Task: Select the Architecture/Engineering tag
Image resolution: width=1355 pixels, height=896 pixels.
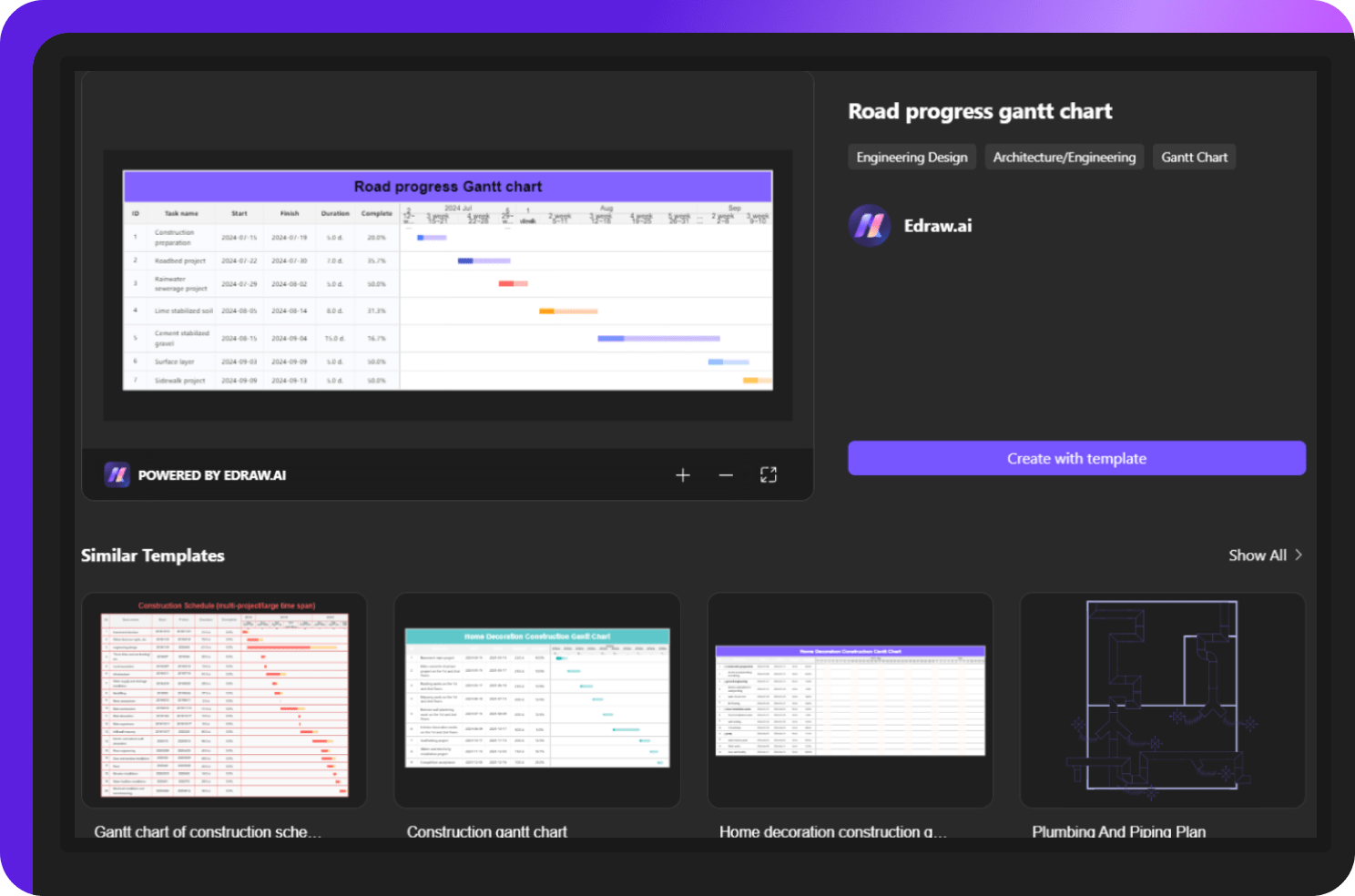Action: 1064,157
